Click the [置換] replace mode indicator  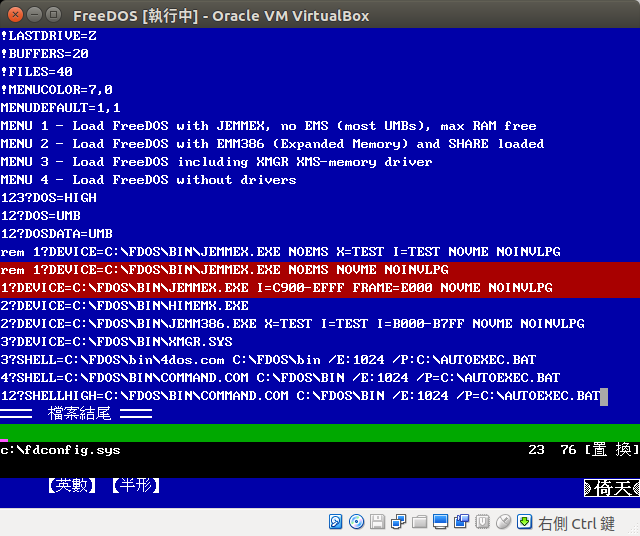click(x=612, y=449)
